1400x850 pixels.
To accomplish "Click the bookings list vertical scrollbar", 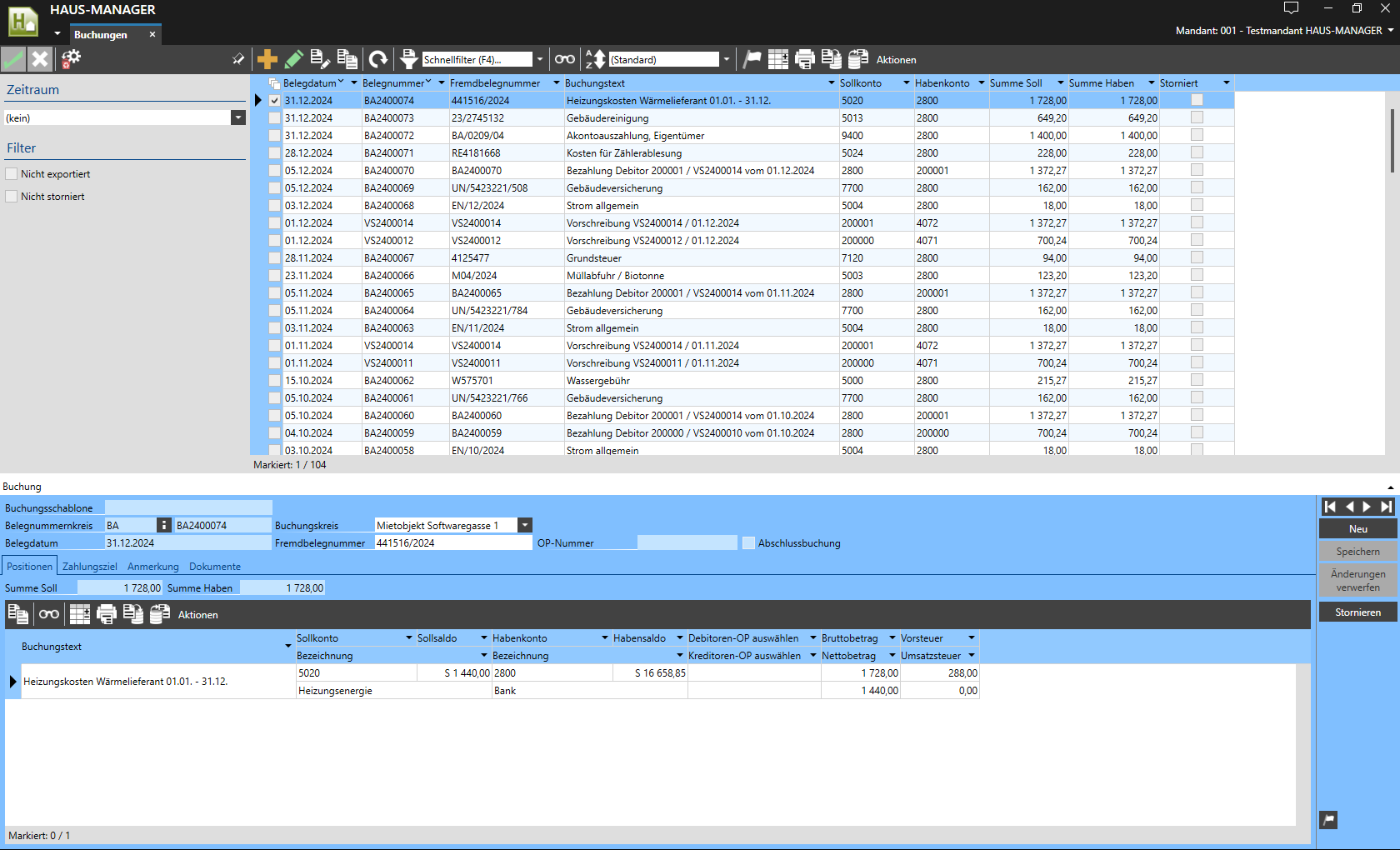I will point(1392,140).
